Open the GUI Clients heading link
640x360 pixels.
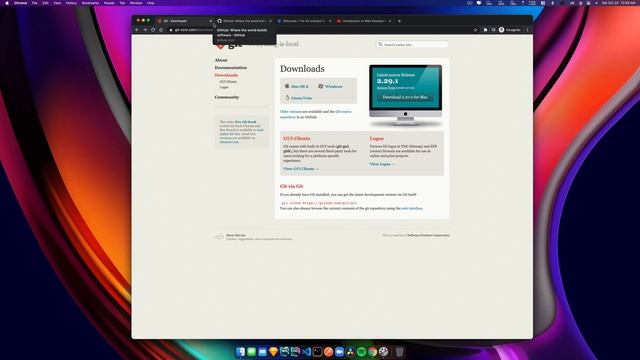pyautogui.click(x=297, y=138)
